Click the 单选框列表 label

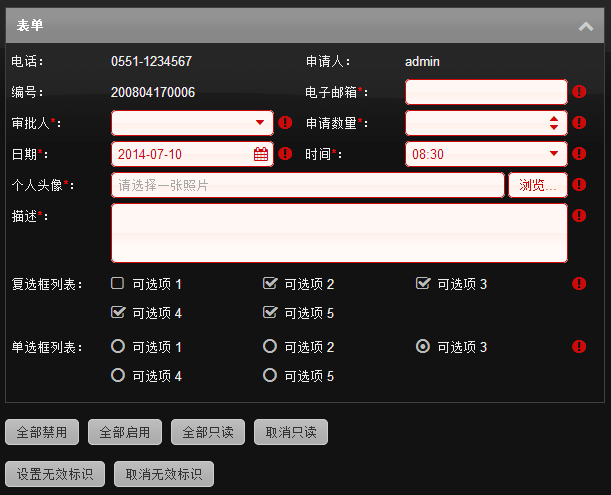(x=47, y=347)
